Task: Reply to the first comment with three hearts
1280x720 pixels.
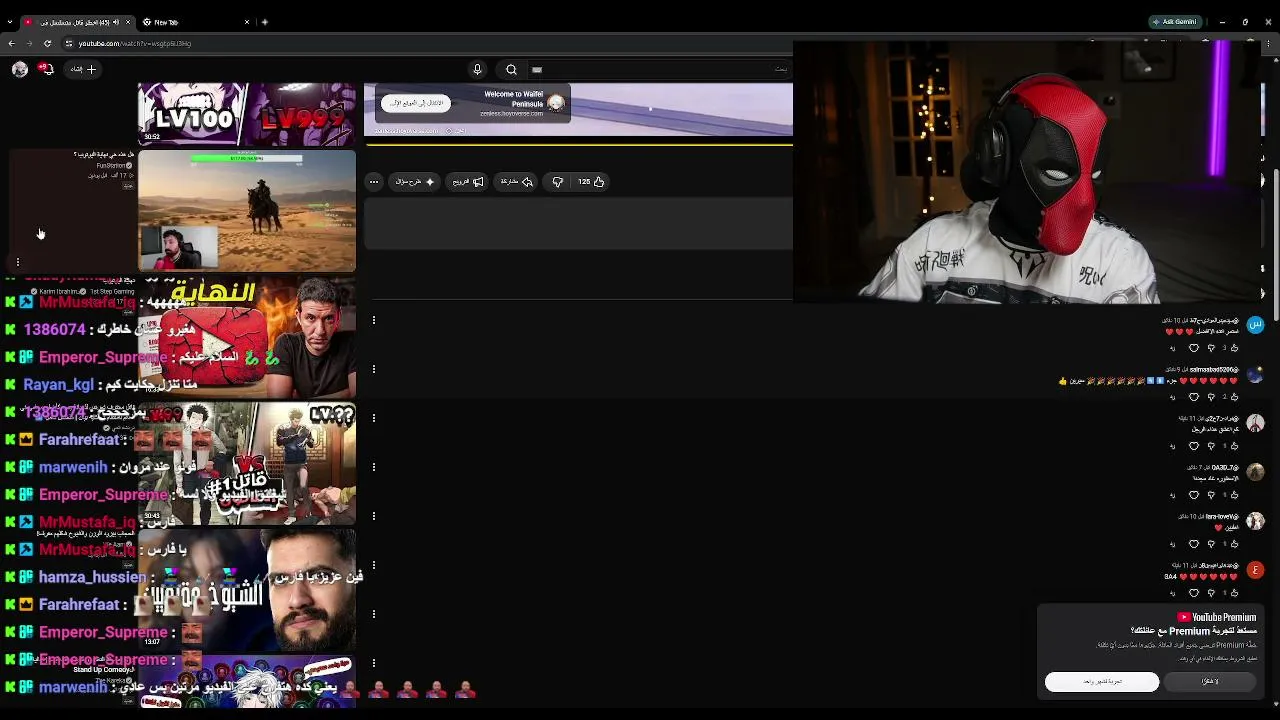Action: 1172,348
